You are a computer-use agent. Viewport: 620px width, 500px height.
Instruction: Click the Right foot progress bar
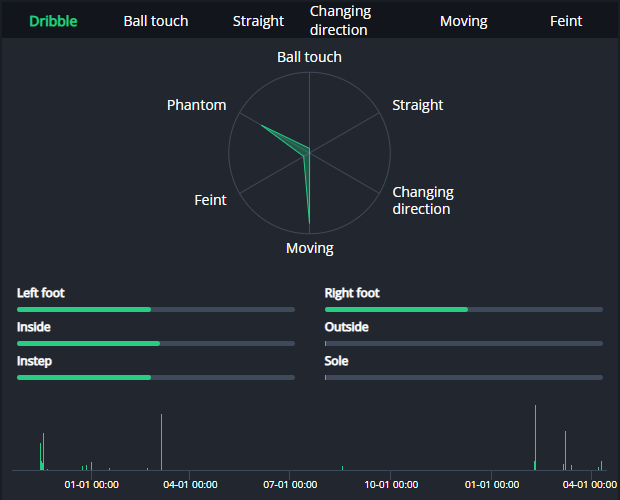(x=464, y=310)
